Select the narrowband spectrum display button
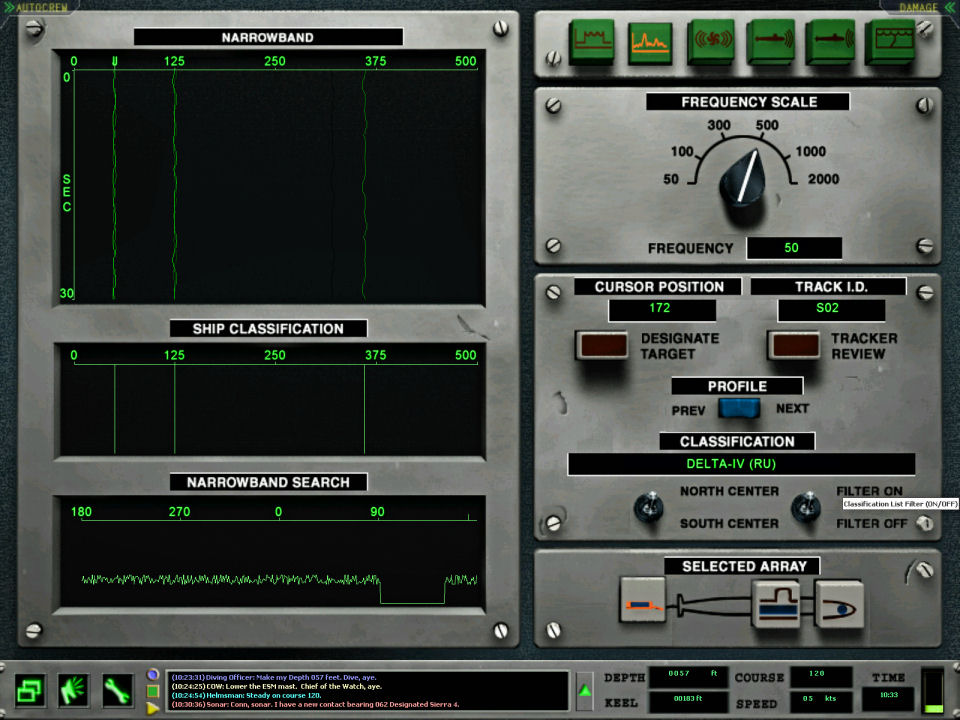This screenshot has width=960, height=720. (x=651, y=43)
